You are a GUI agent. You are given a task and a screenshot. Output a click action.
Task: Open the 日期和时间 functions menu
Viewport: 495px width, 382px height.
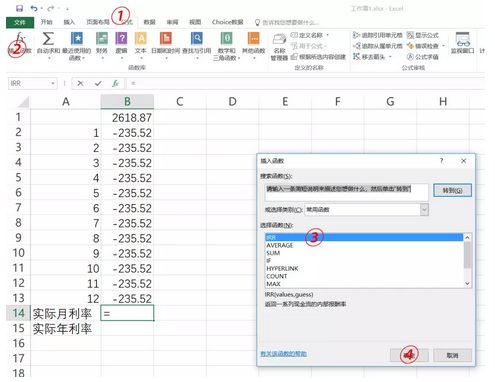166,45
